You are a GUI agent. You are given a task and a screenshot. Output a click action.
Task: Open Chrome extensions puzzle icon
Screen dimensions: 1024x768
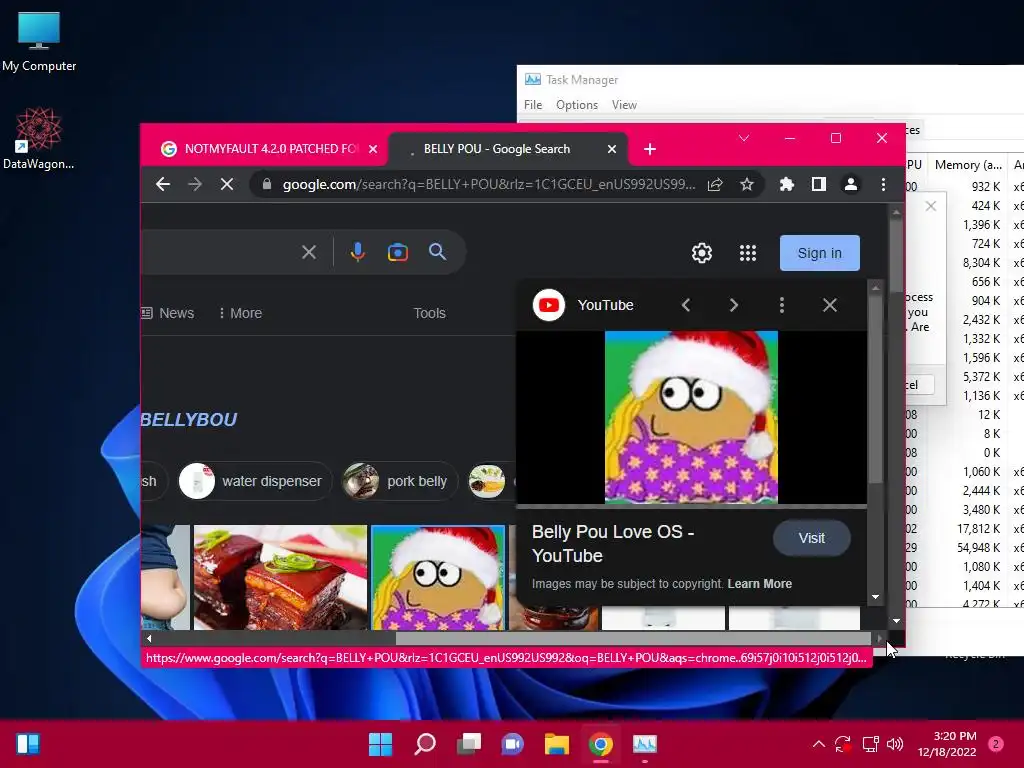tap(787, 185)
